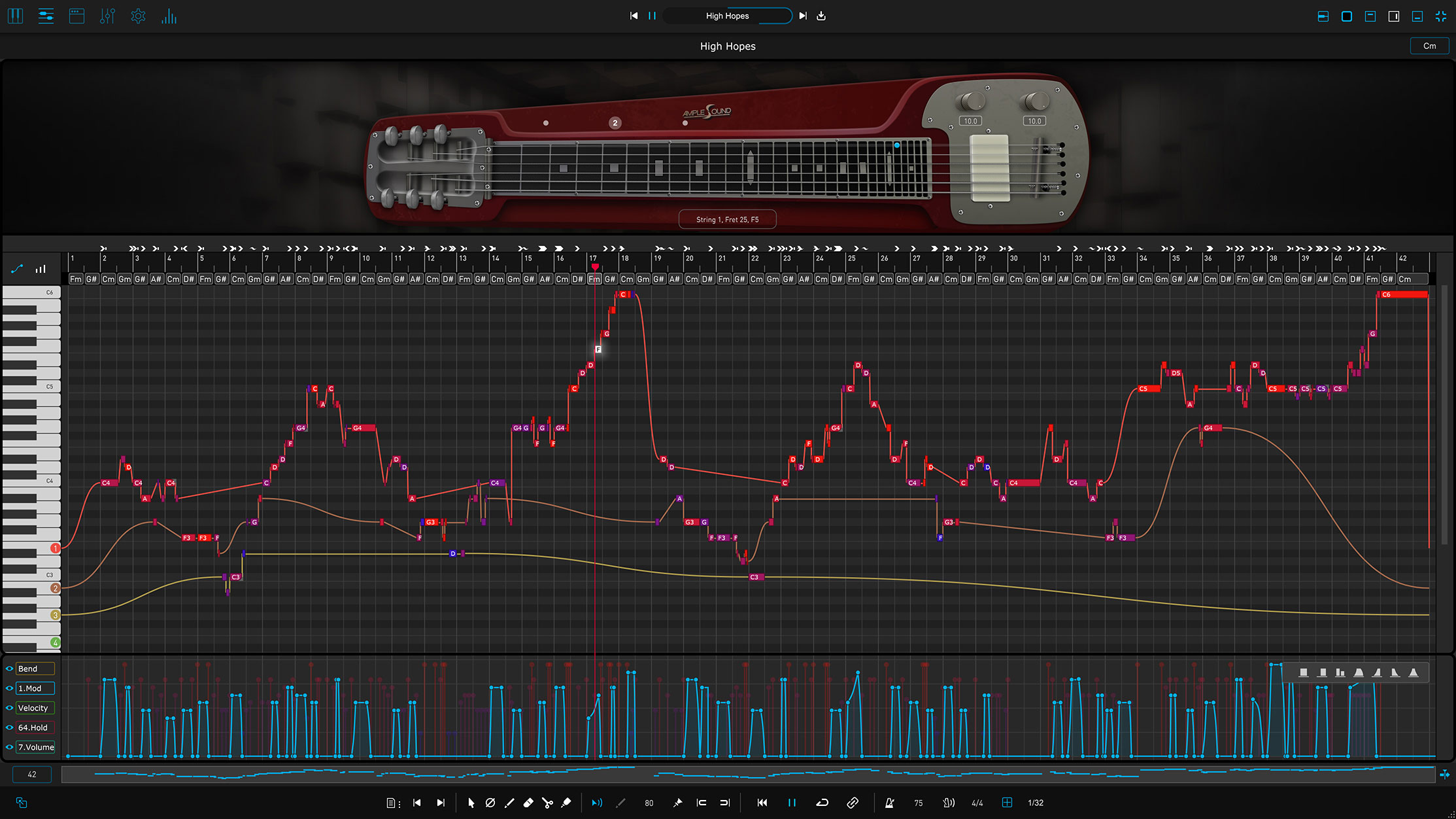
Task: Open the mixer faders panel icon
Action: pos(107,16)
